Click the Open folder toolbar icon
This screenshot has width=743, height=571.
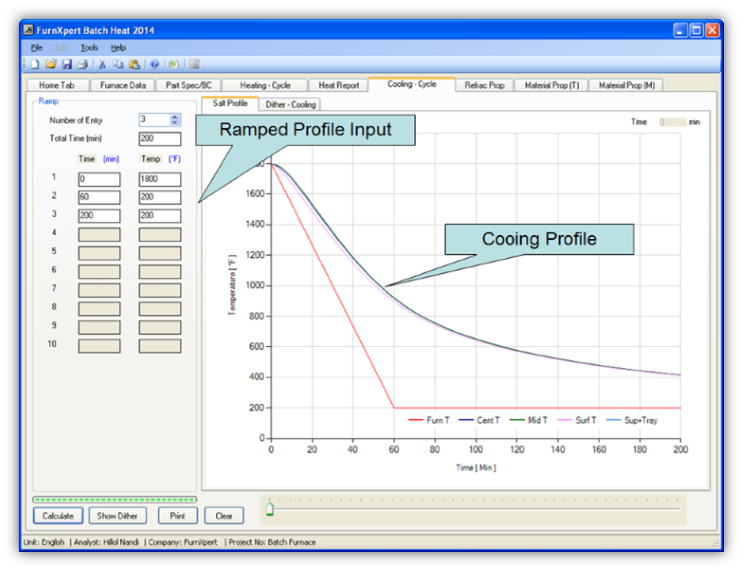click(51, 64)
